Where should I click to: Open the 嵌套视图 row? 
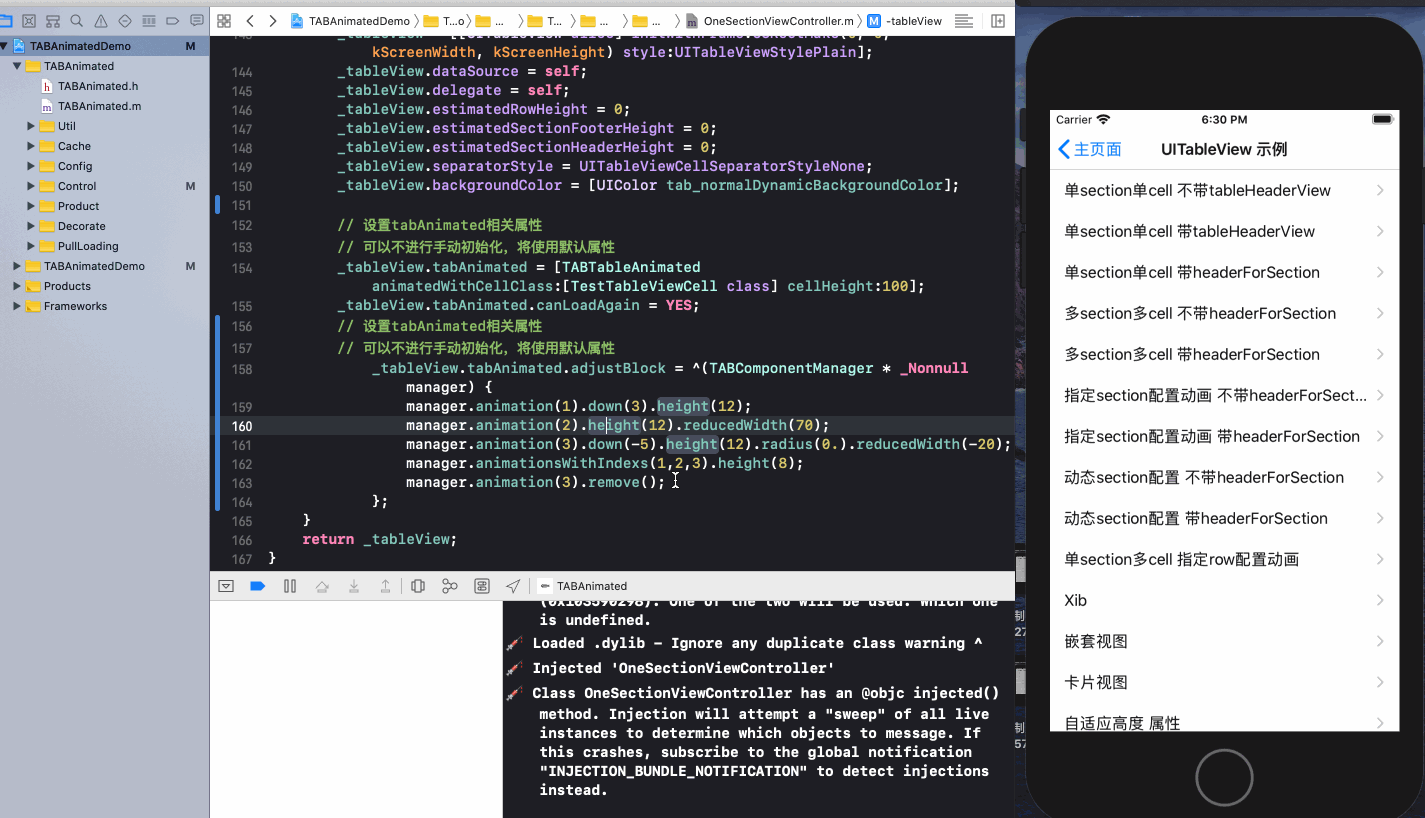1224,641
